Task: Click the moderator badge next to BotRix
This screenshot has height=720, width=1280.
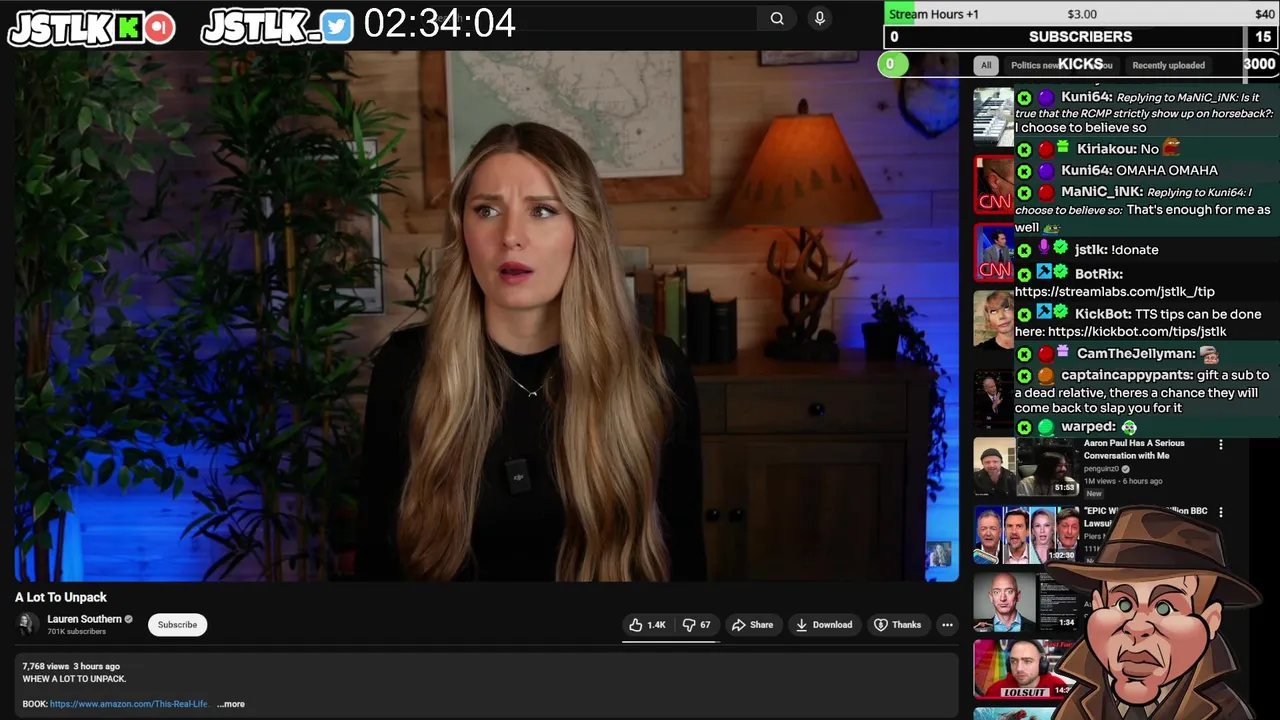Action: pyautogui.click(x=1045, y=272)
